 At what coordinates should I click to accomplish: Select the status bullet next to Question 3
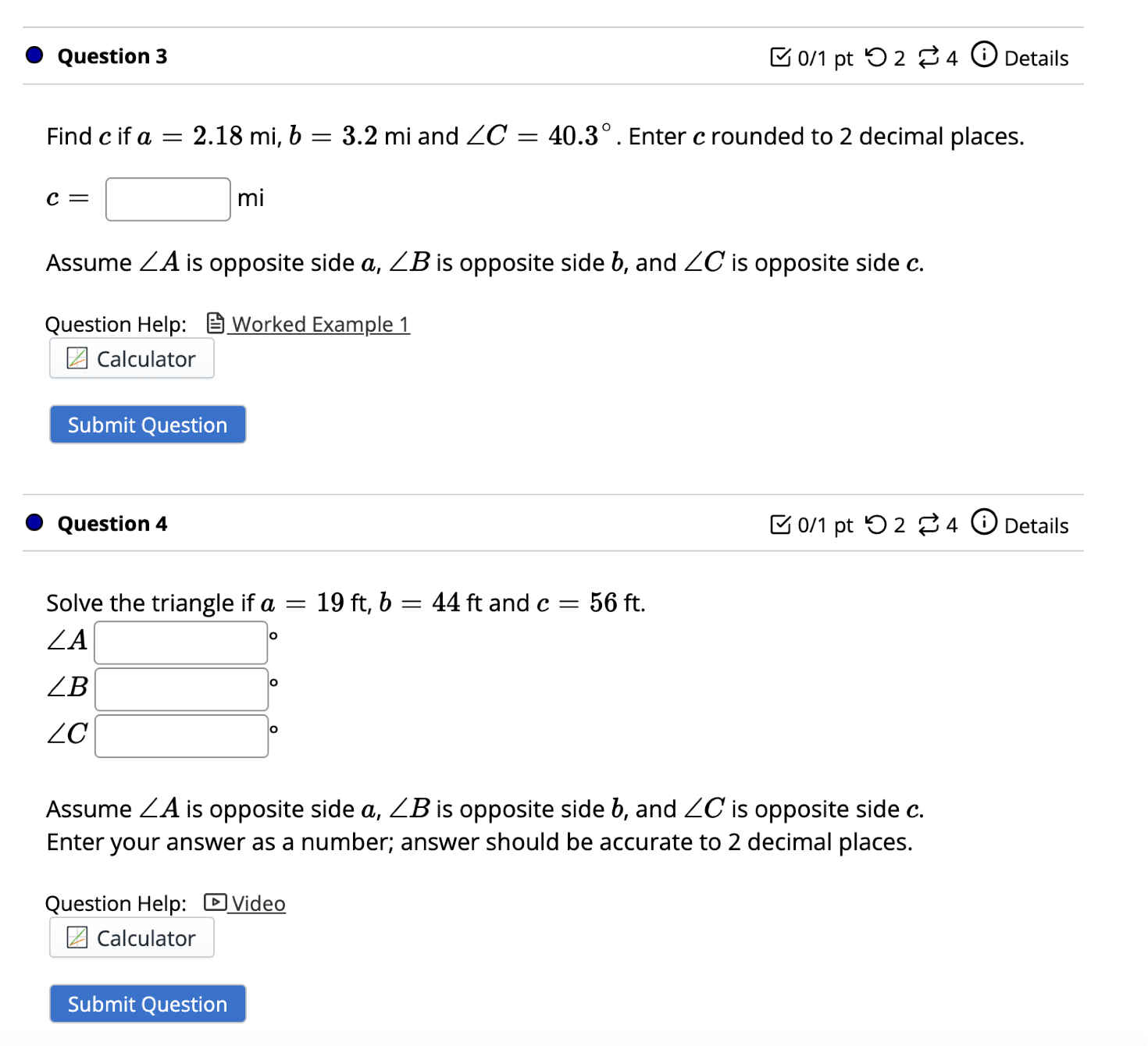[x=33, y=55]
